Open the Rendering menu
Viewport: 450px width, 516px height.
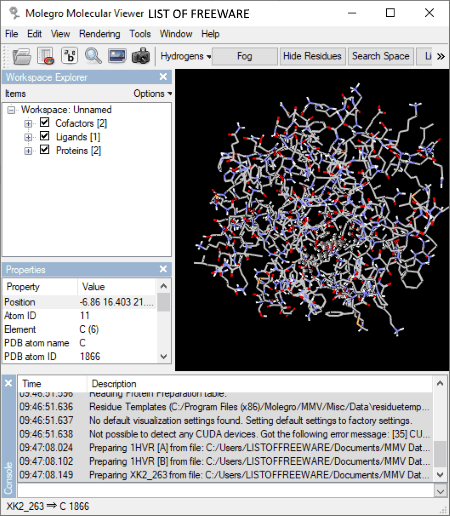tap(100, 34)
